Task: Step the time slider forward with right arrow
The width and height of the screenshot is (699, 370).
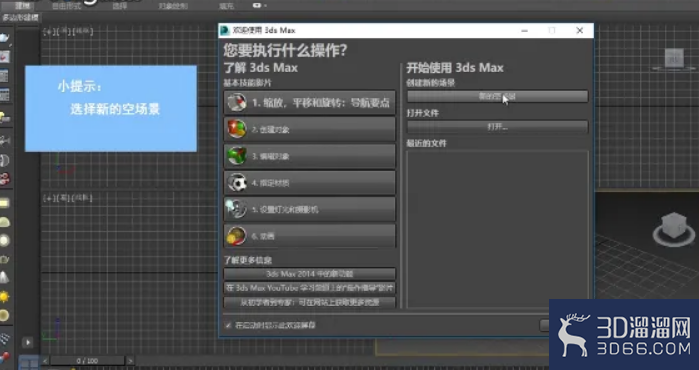Action: point(130,361)
